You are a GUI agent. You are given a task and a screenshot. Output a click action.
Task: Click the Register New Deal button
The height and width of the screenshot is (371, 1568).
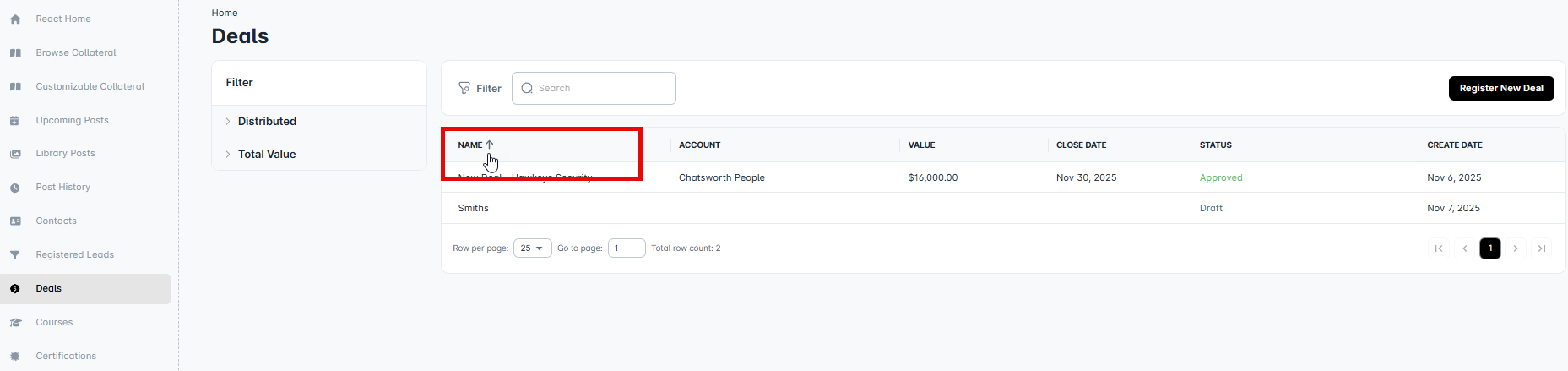click(x=1500, y=88)
